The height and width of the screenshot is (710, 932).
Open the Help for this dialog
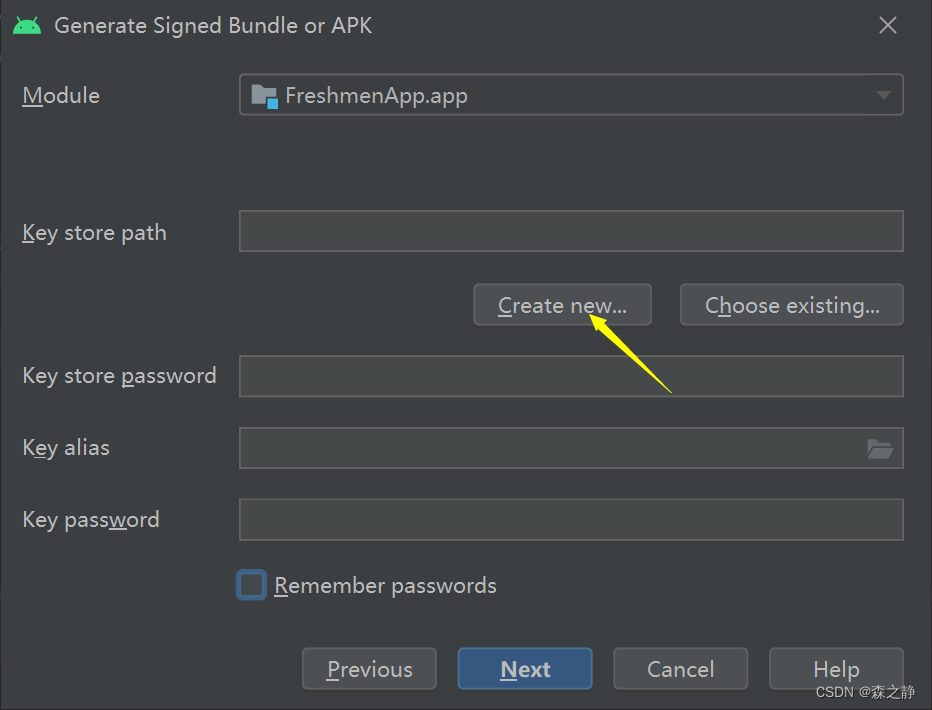pos(836,669)
